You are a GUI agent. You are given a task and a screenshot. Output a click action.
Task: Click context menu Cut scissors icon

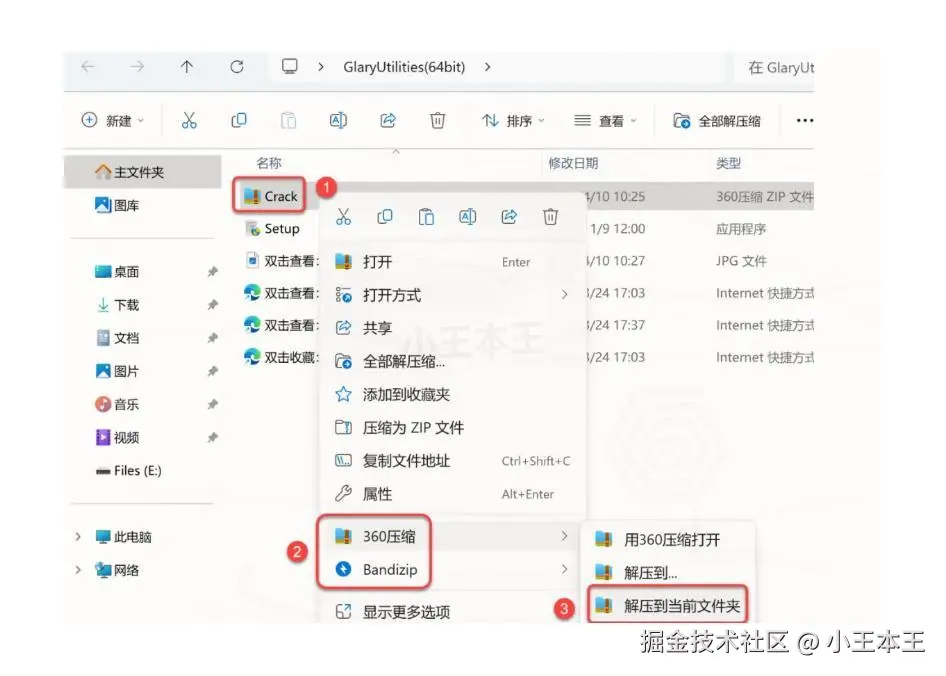[x=343, y=217]
